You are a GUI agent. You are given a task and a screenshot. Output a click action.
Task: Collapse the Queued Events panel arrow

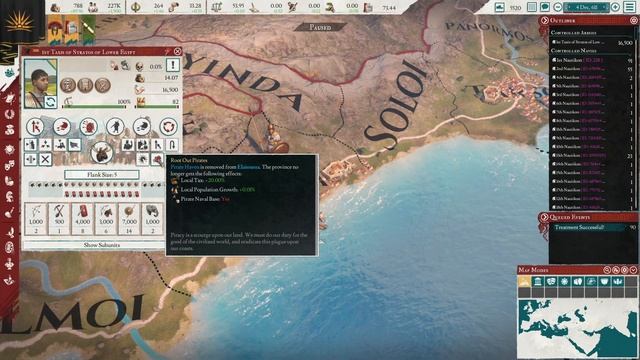click(544, 217)
